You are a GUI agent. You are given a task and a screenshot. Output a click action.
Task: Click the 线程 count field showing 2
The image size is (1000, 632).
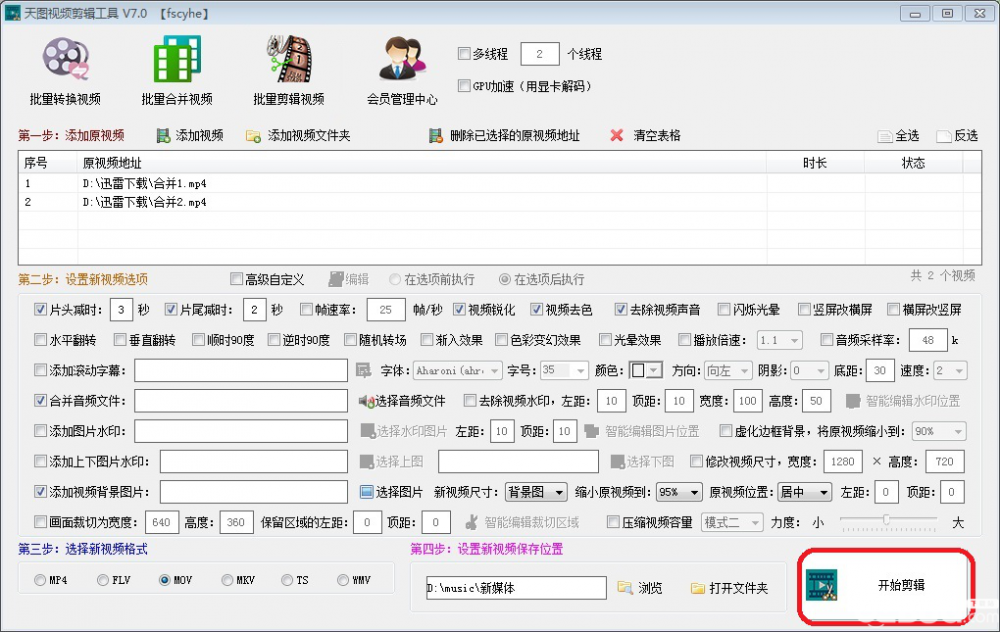tap(540, 54)
